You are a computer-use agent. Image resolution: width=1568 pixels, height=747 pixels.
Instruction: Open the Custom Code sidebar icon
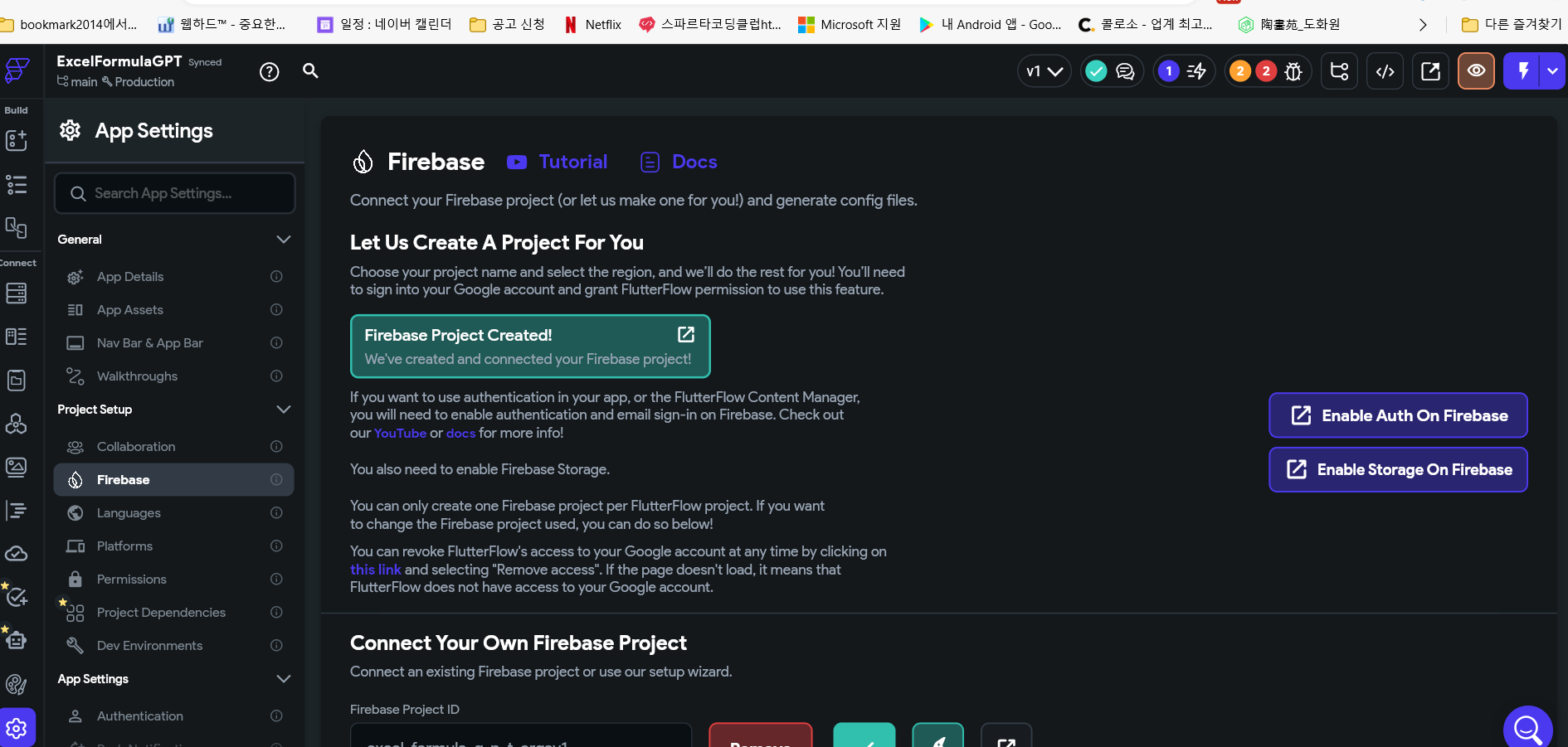[17, 511]
